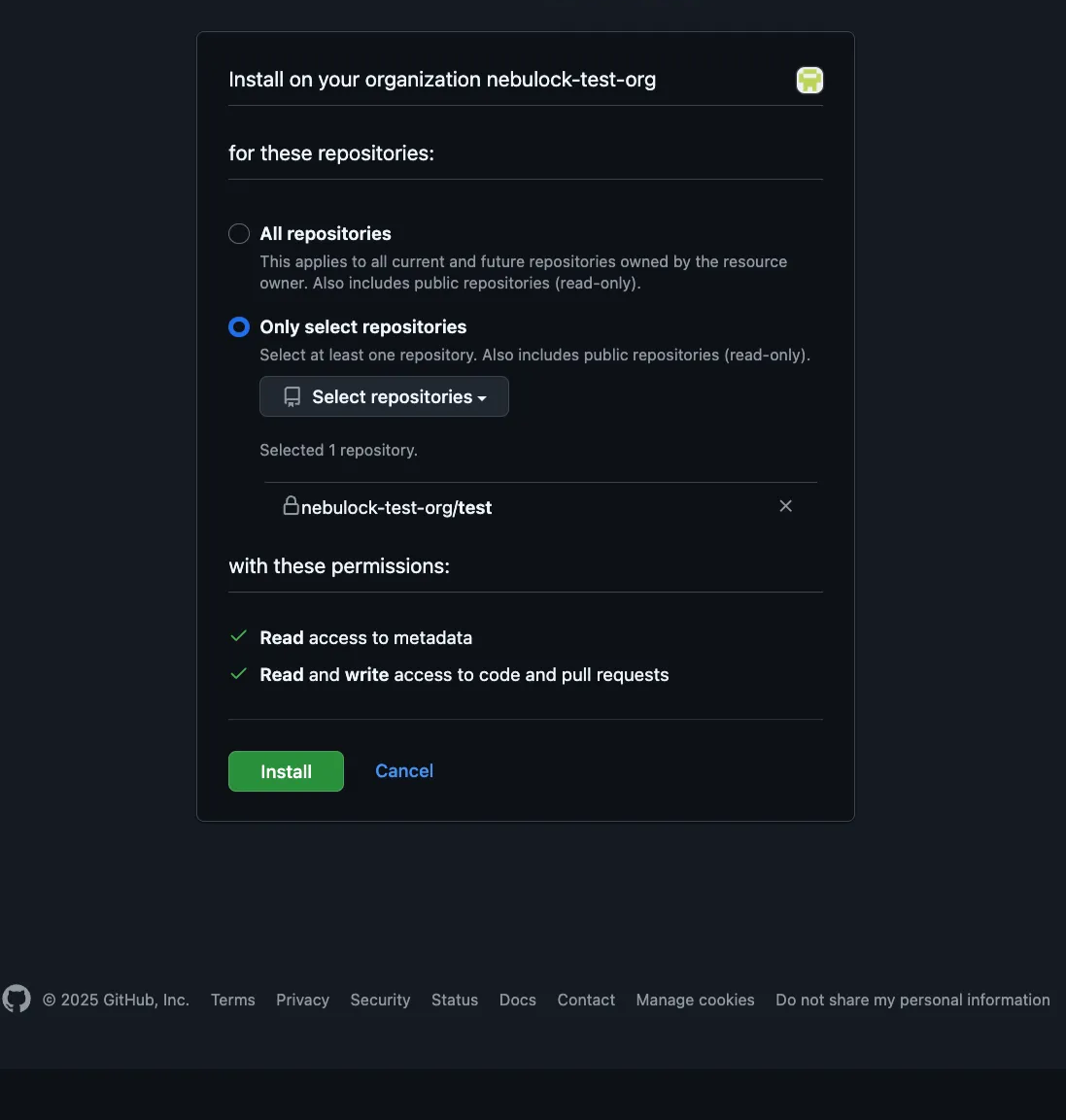Click Do not share my personal information
The image size is (1066, 1120).
click(x=913, y=1000)
